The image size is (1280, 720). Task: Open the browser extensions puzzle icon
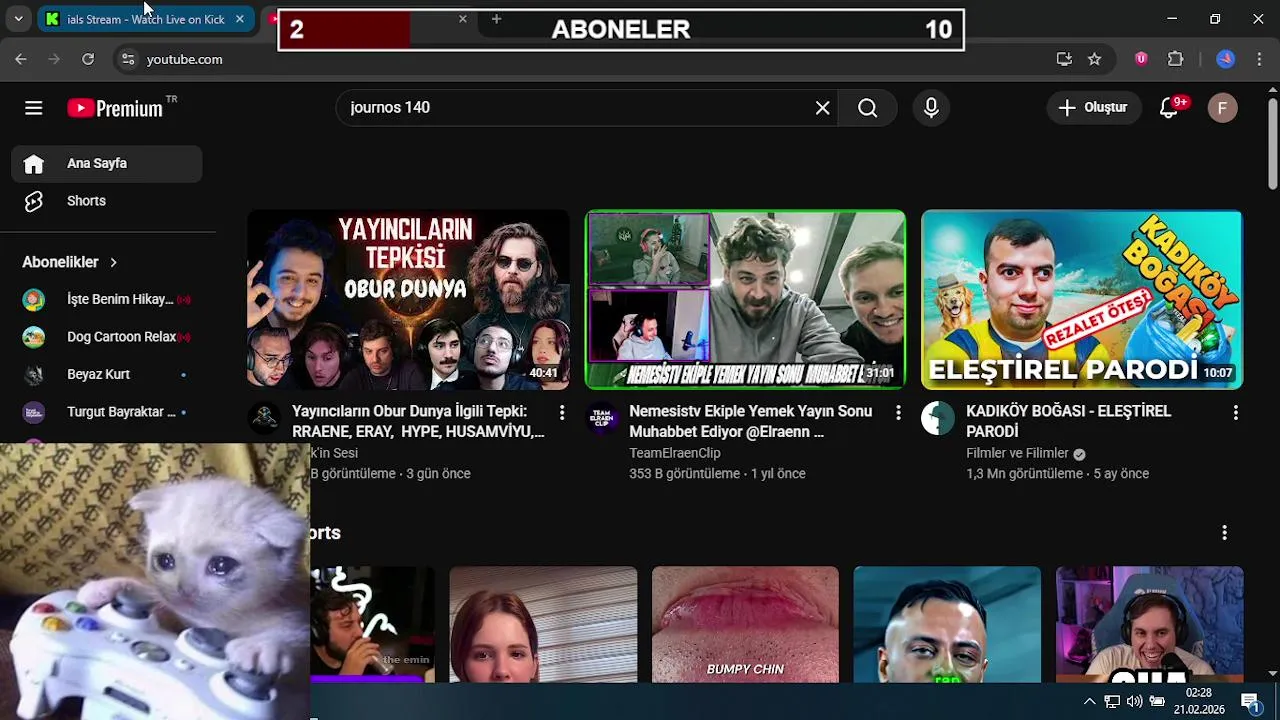click(x=1176, y=59)
